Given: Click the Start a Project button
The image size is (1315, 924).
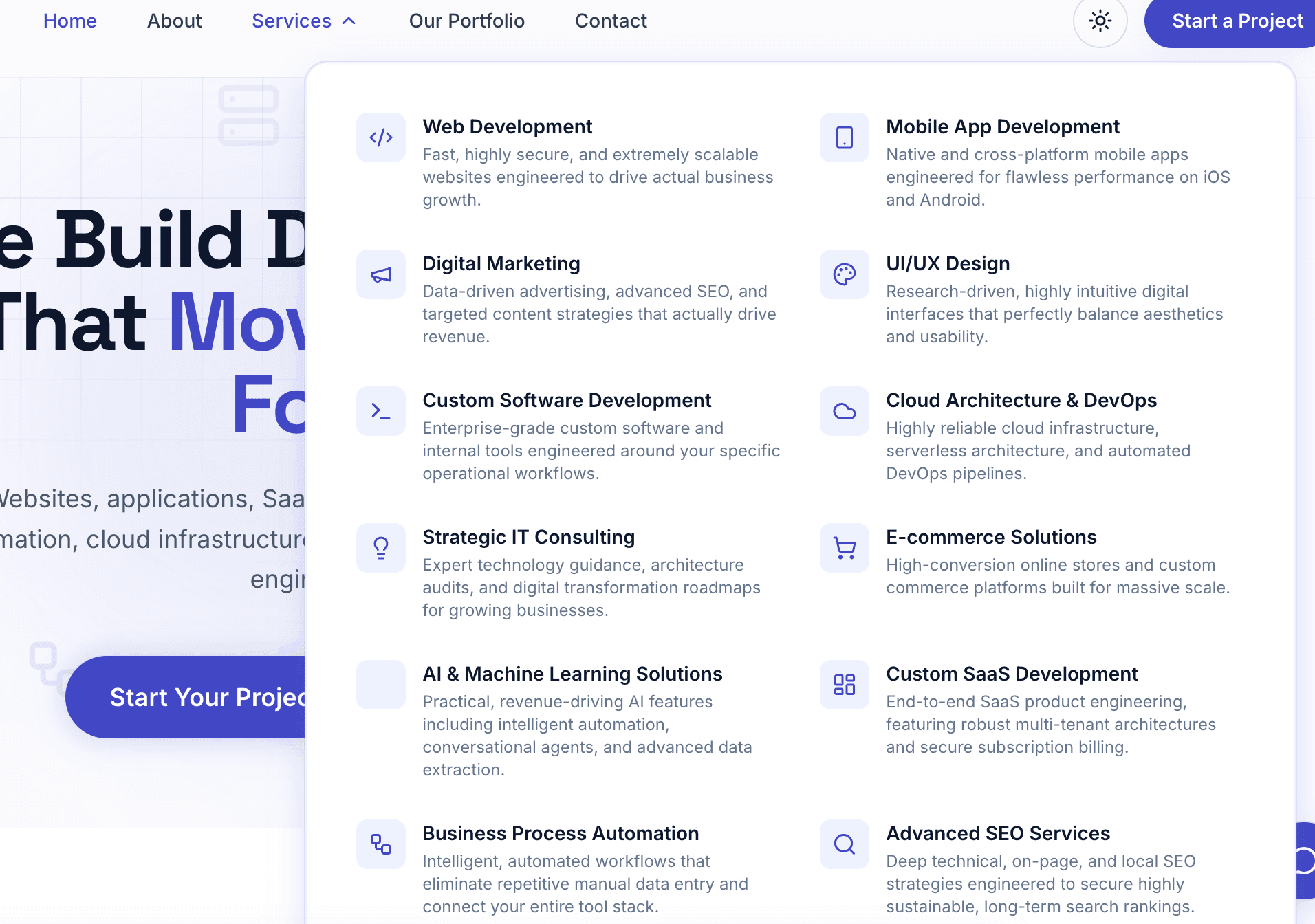Looking at the screenshot, I should (x=1230, y=21).
